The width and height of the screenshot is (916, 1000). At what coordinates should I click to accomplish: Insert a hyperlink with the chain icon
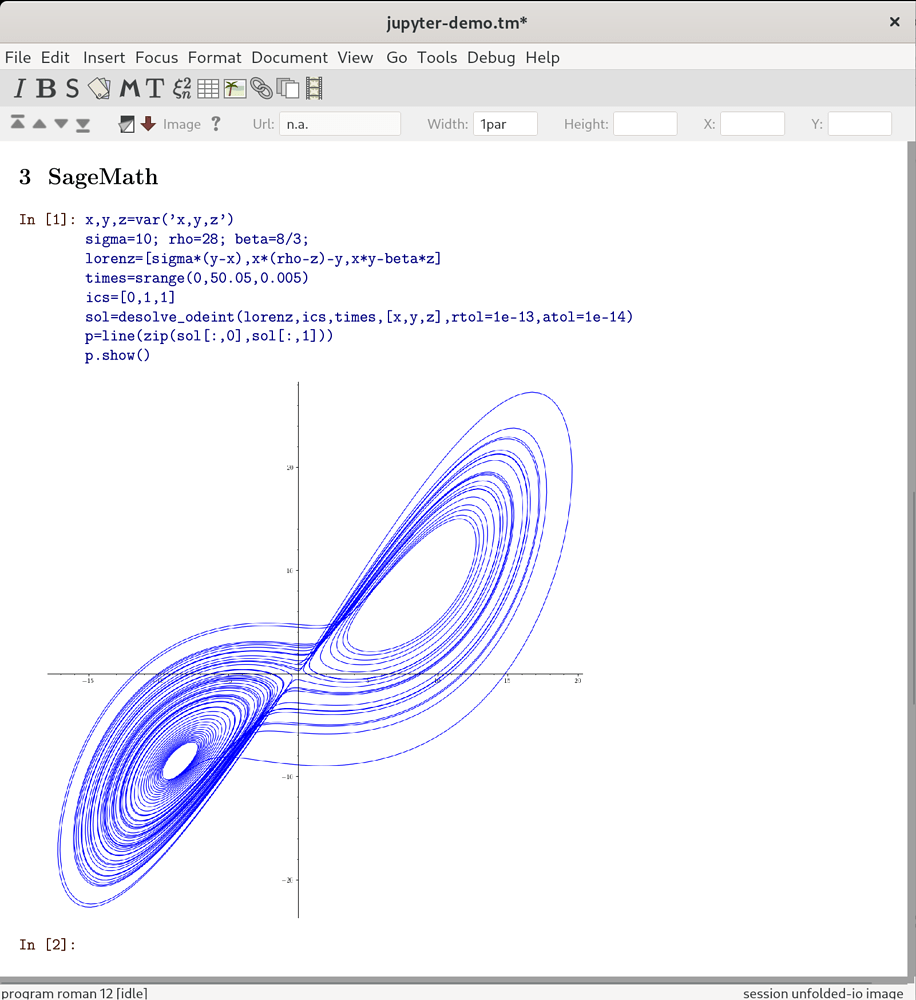click(x=262, y=89)
